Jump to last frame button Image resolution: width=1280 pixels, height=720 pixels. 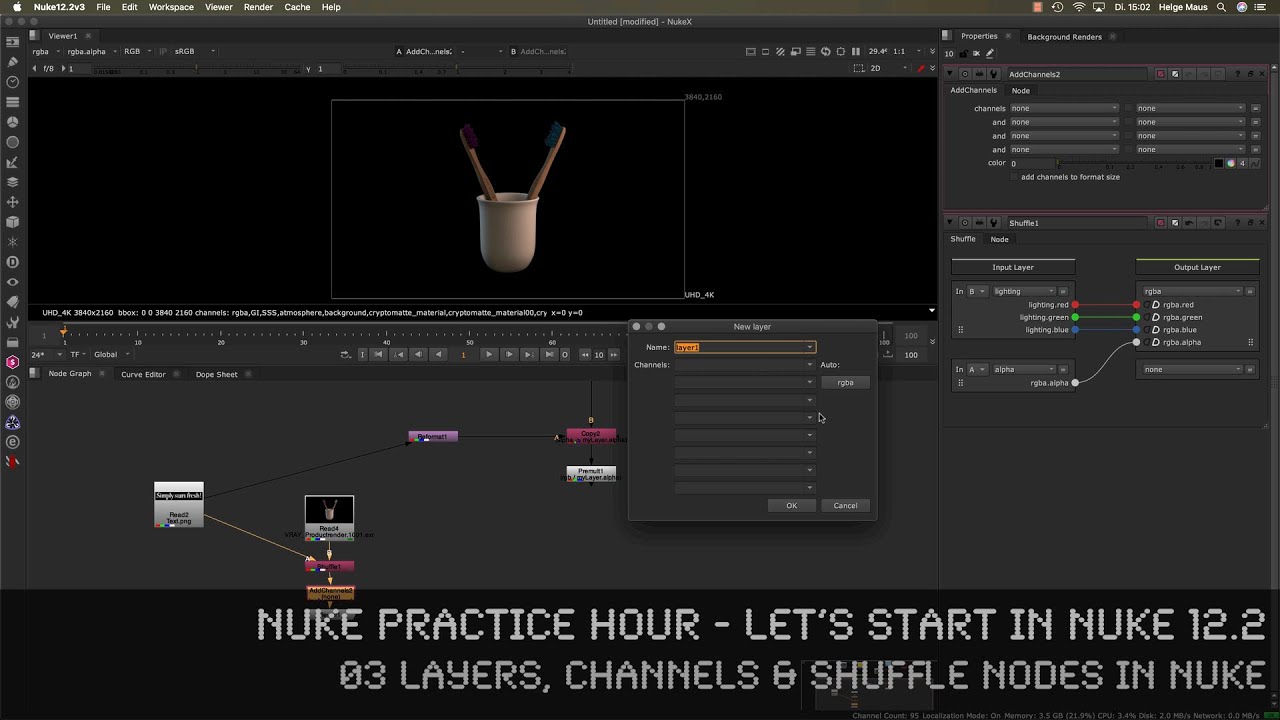[547, 354]
